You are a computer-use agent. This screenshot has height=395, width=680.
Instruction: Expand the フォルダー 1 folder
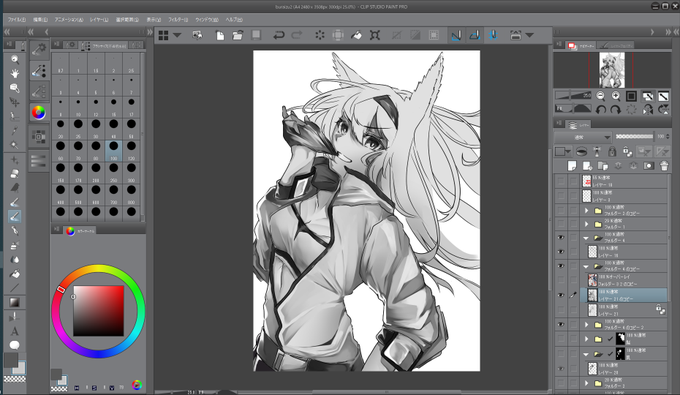tap(586, 224)
